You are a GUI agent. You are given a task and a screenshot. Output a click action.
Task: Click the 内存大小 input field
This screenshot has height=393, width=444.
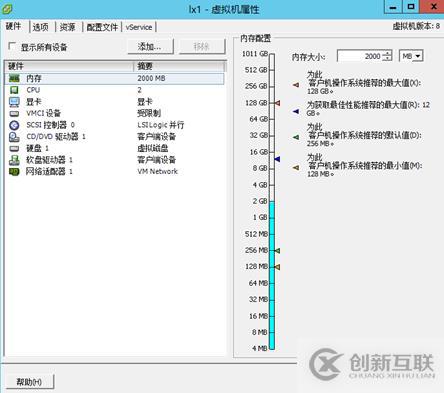(x=360, y=56)
